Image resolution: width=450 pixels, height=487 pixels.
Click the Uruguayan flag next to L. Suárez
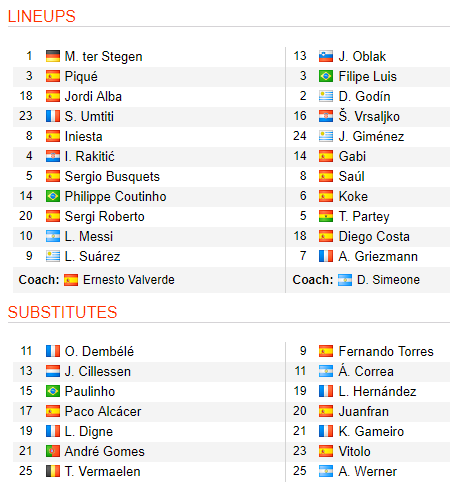(53, 256)
